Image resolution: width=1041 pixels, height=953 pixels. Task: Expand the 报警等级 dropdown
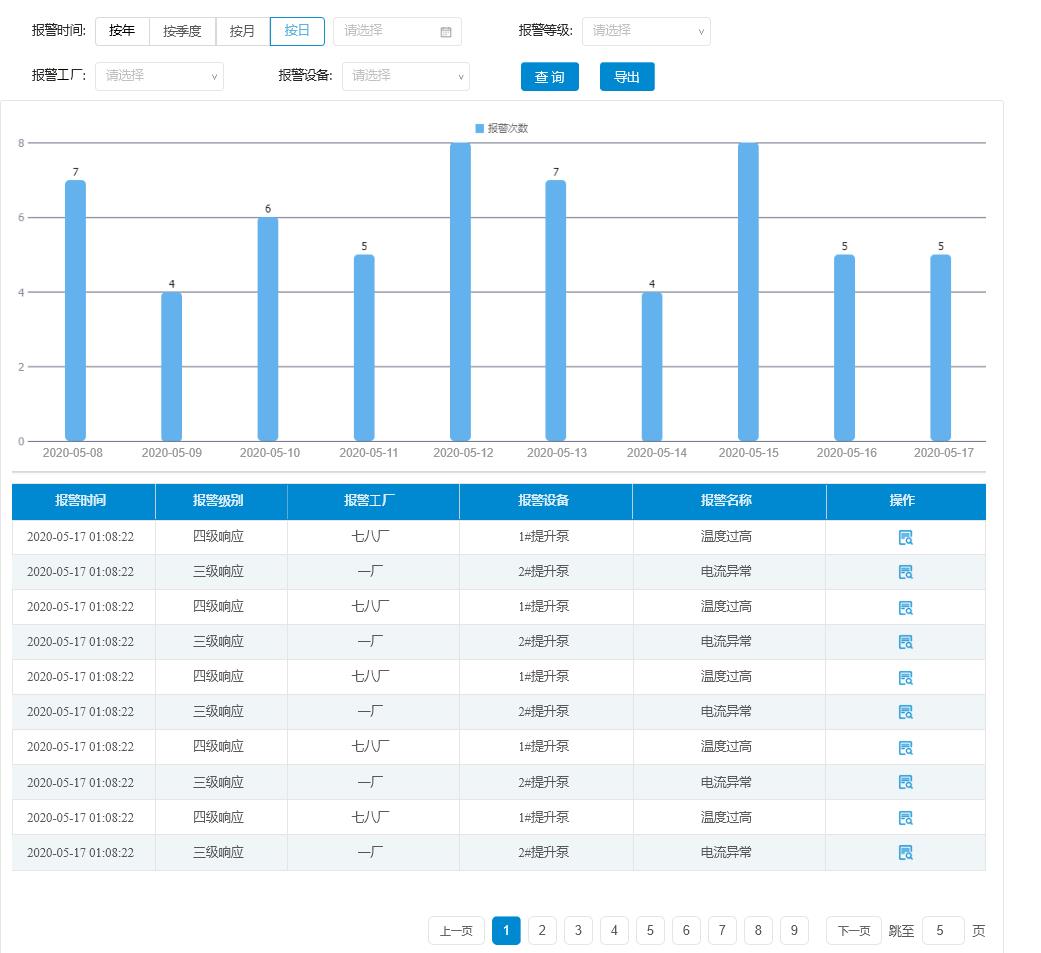[x=646, y=31]
